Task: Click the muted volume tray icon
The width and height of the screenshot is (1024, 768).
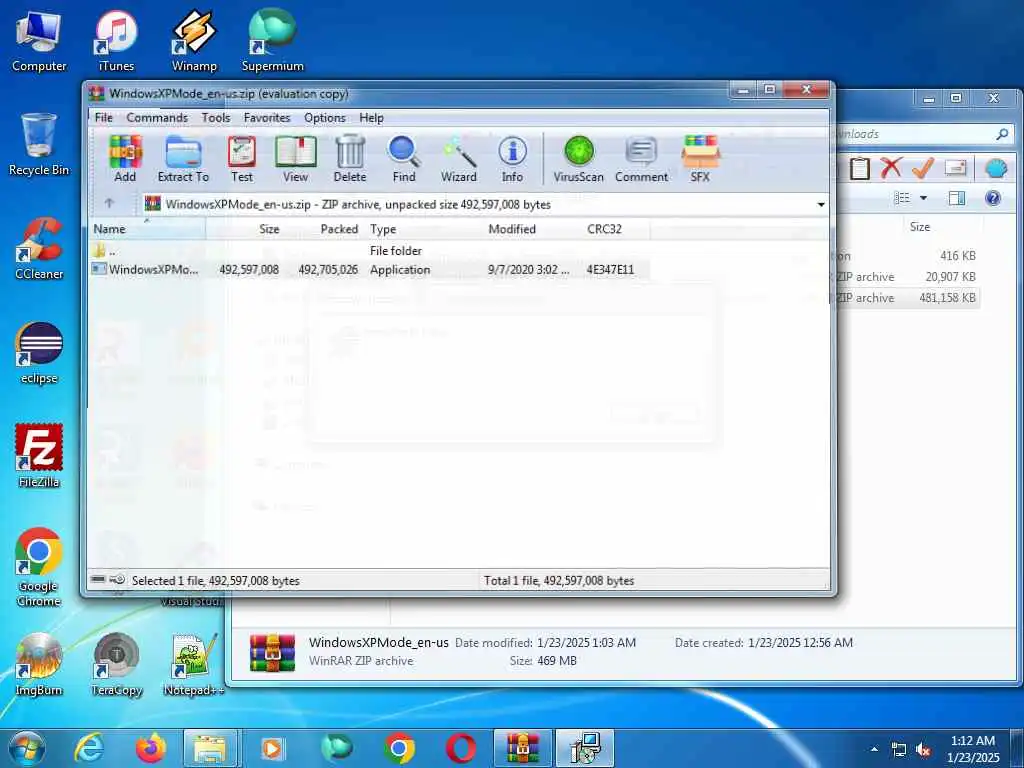Action: pos(923,750)
